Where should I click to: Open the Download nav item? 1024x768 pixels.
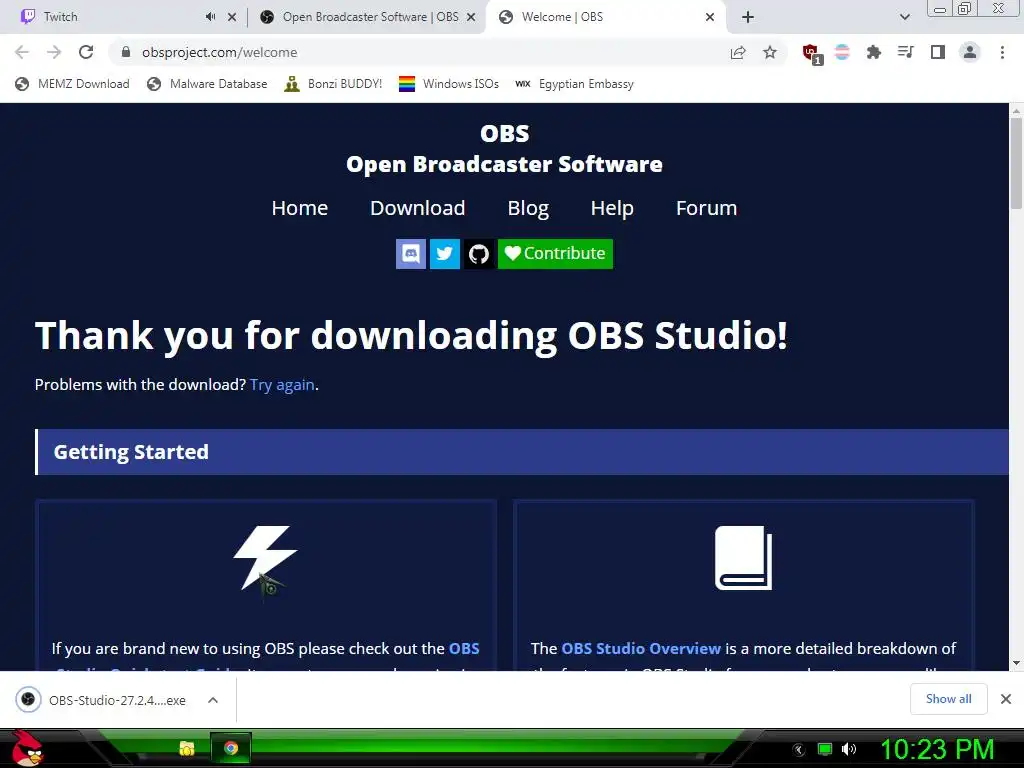417,208
